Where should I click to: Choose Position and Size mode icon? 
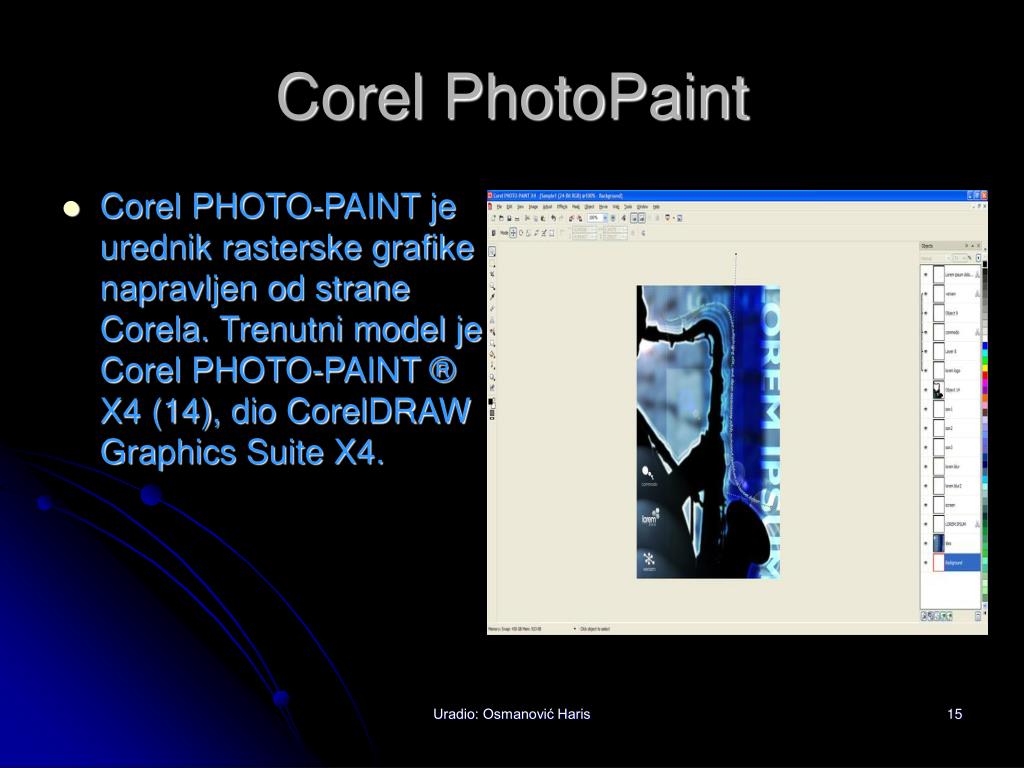513,233
